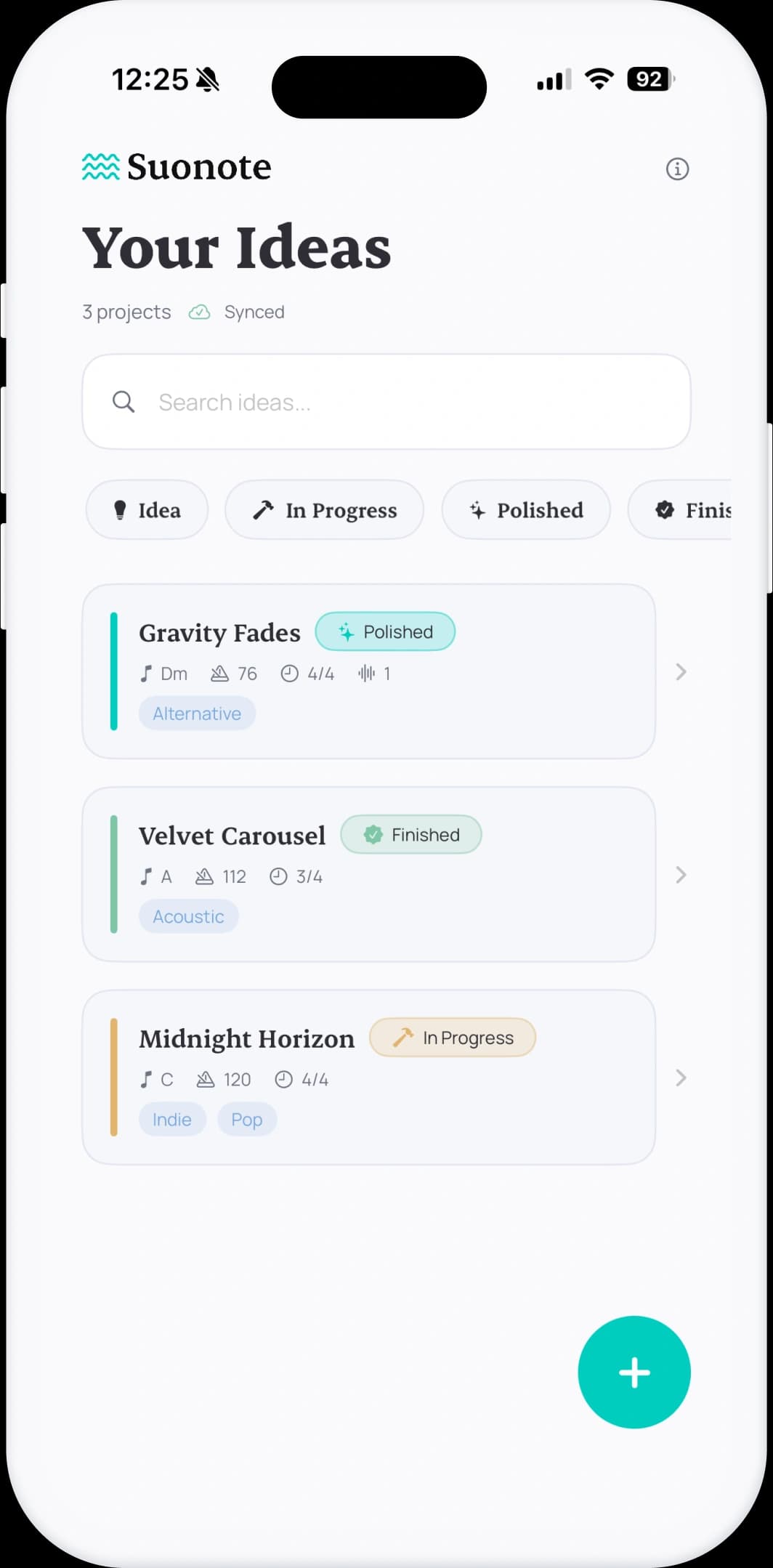Expand Midnight Horizon with its chevron
The image size is (773, 1568).
680,1078
